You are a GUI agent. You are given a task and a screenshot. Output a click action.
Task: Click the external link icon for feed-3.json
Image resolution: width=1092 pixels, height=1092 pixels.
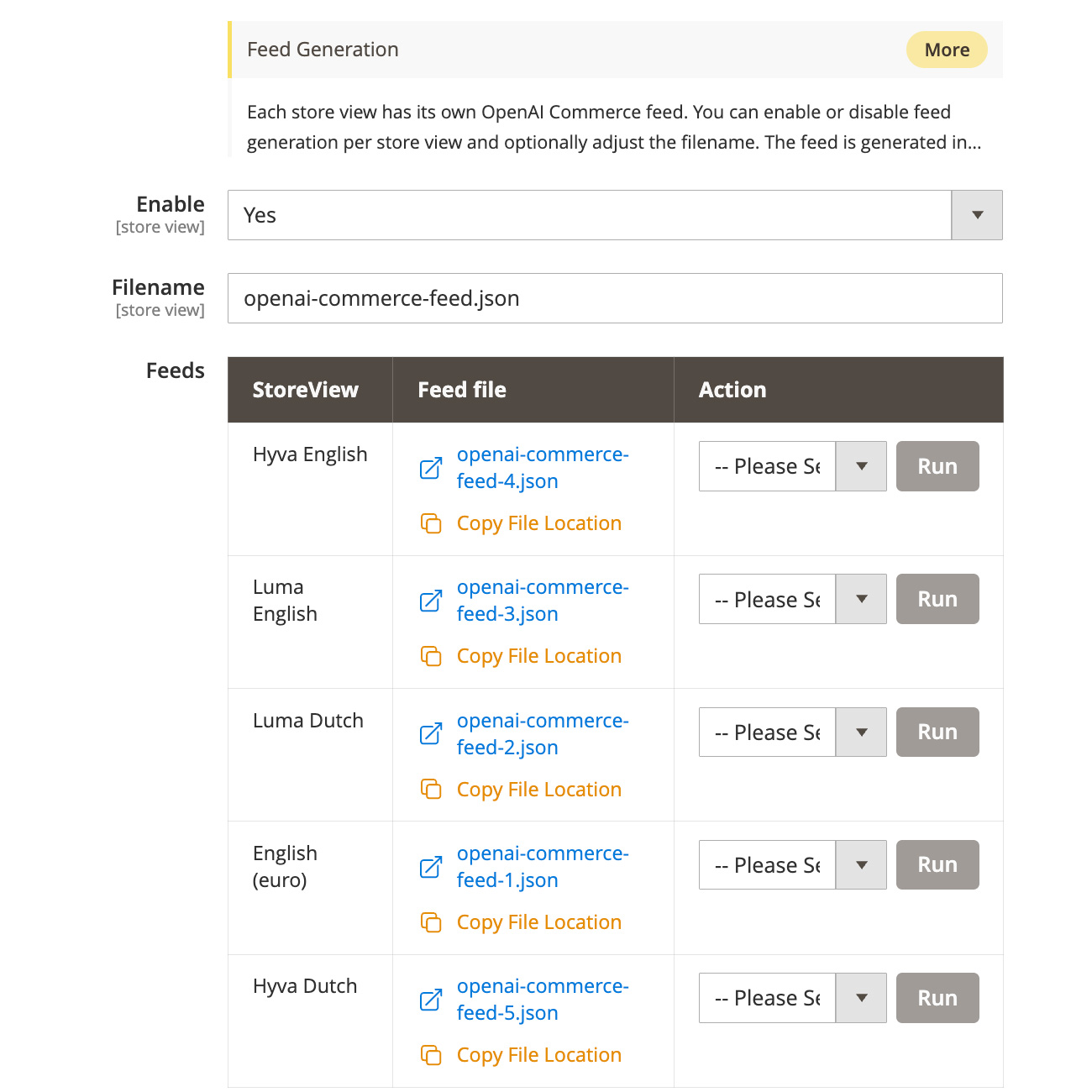[431, 601]
